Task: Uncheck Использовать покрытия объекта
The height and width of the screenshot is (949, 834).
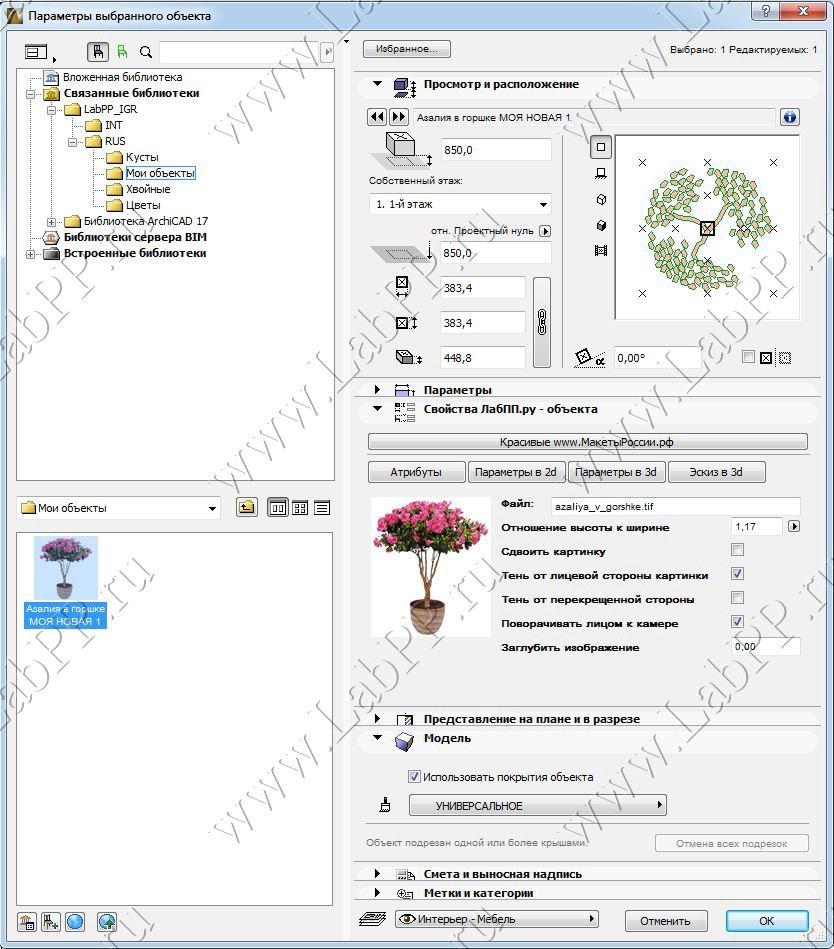Action: click(x=414, y=777)
